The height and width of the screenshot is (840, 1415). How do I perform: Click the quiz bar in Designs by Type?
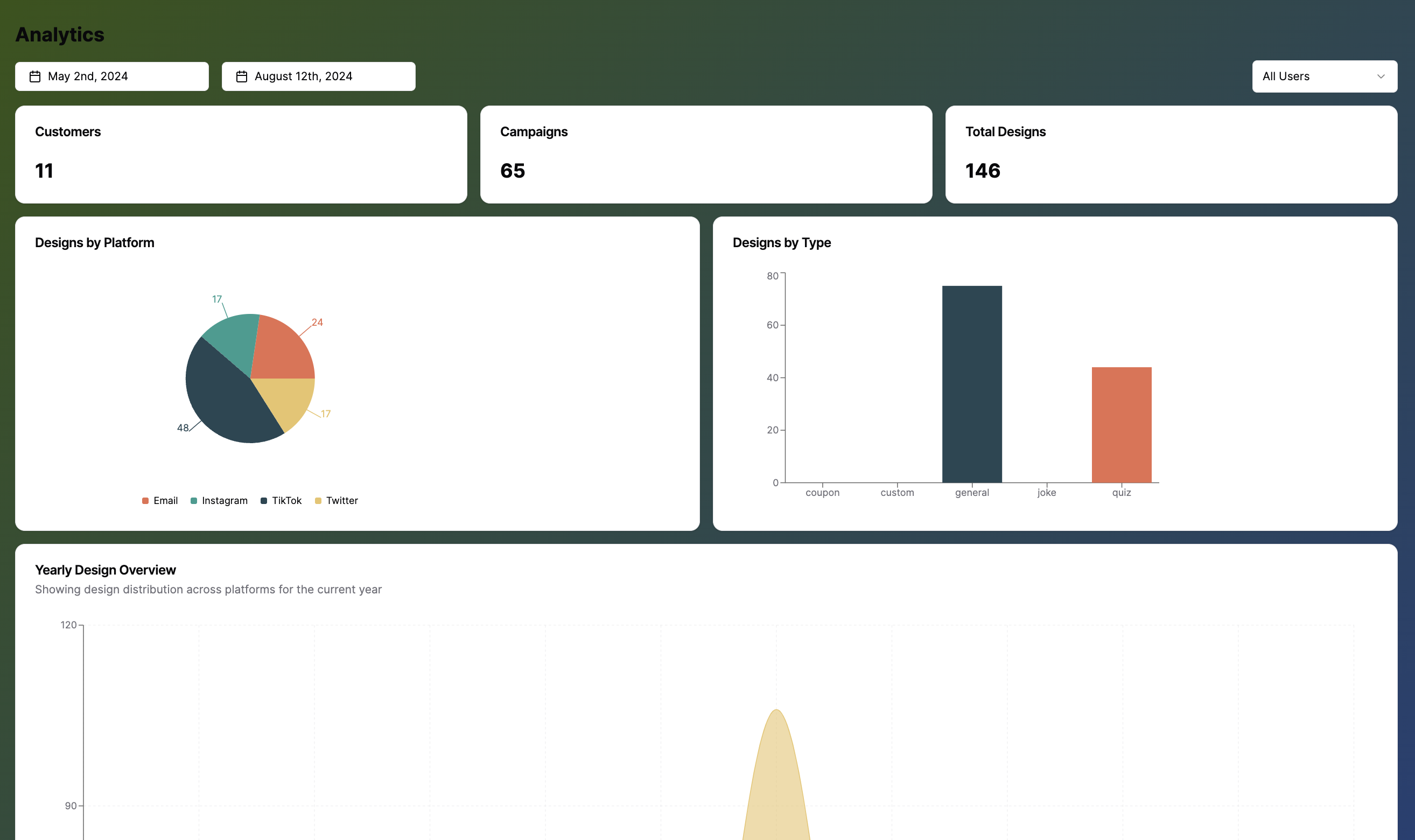(x=1121, y=424)
